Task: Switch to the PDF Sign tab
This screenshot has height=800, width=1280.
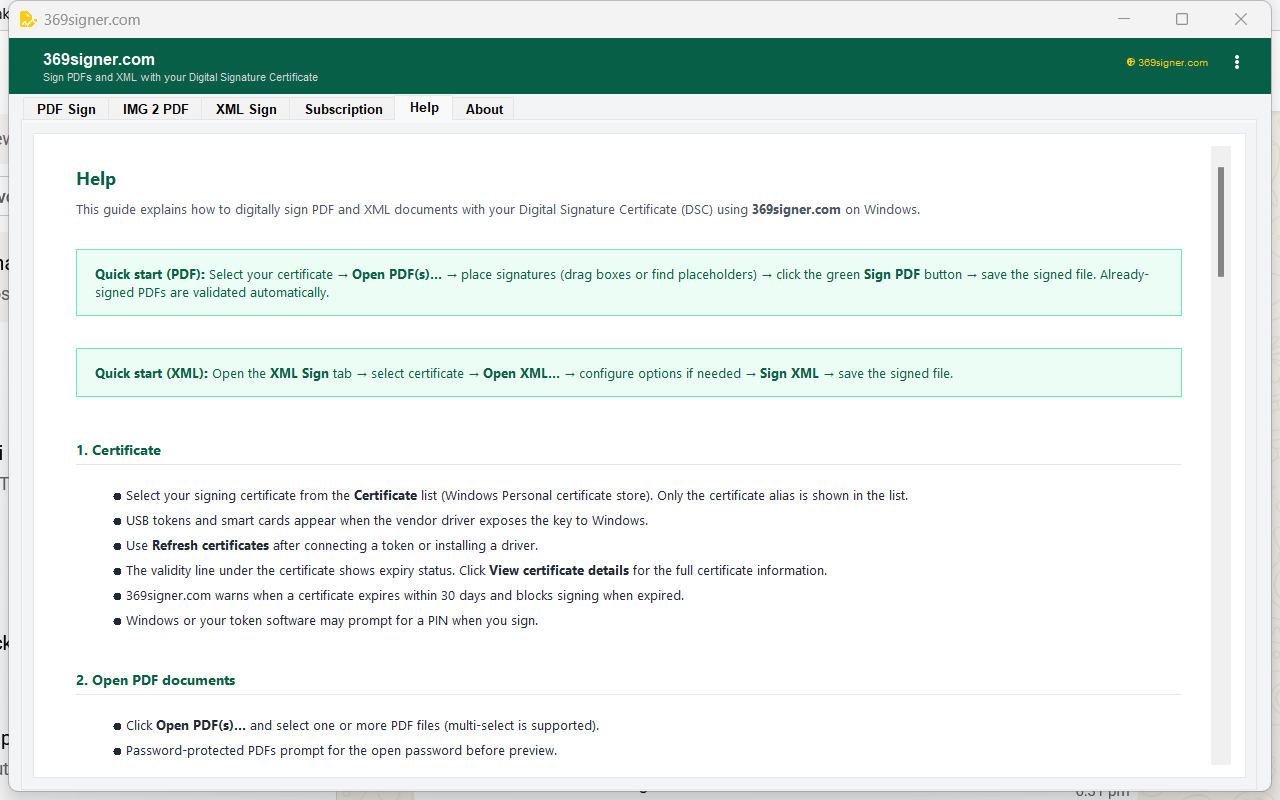Action: pos(66,109)
